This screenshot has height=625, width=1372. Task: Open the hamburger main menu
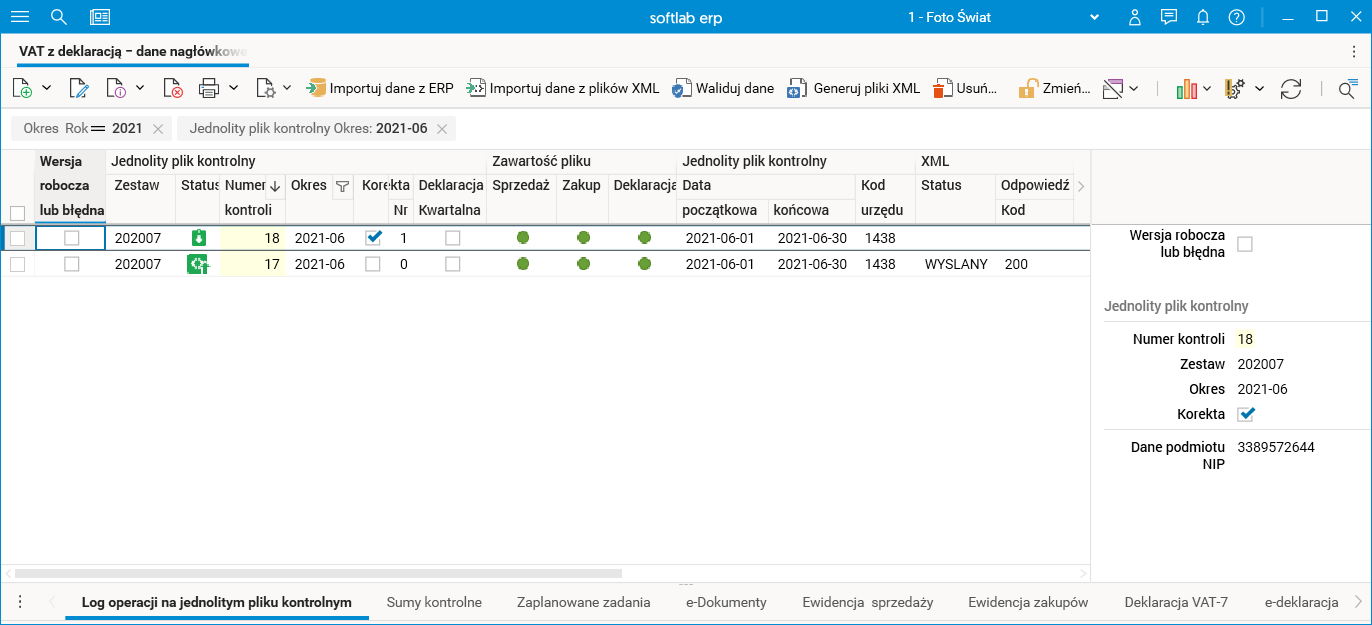[x=19, y=17]
